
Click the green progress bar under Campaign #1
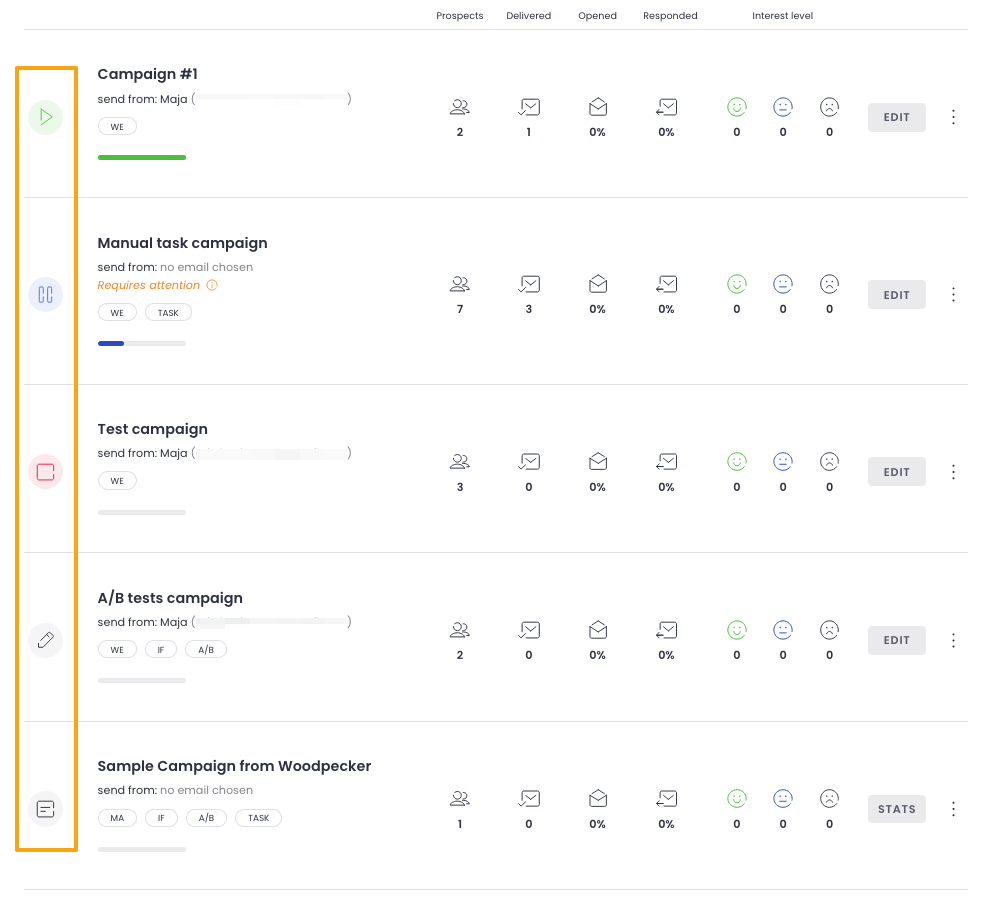coord(142,157)
